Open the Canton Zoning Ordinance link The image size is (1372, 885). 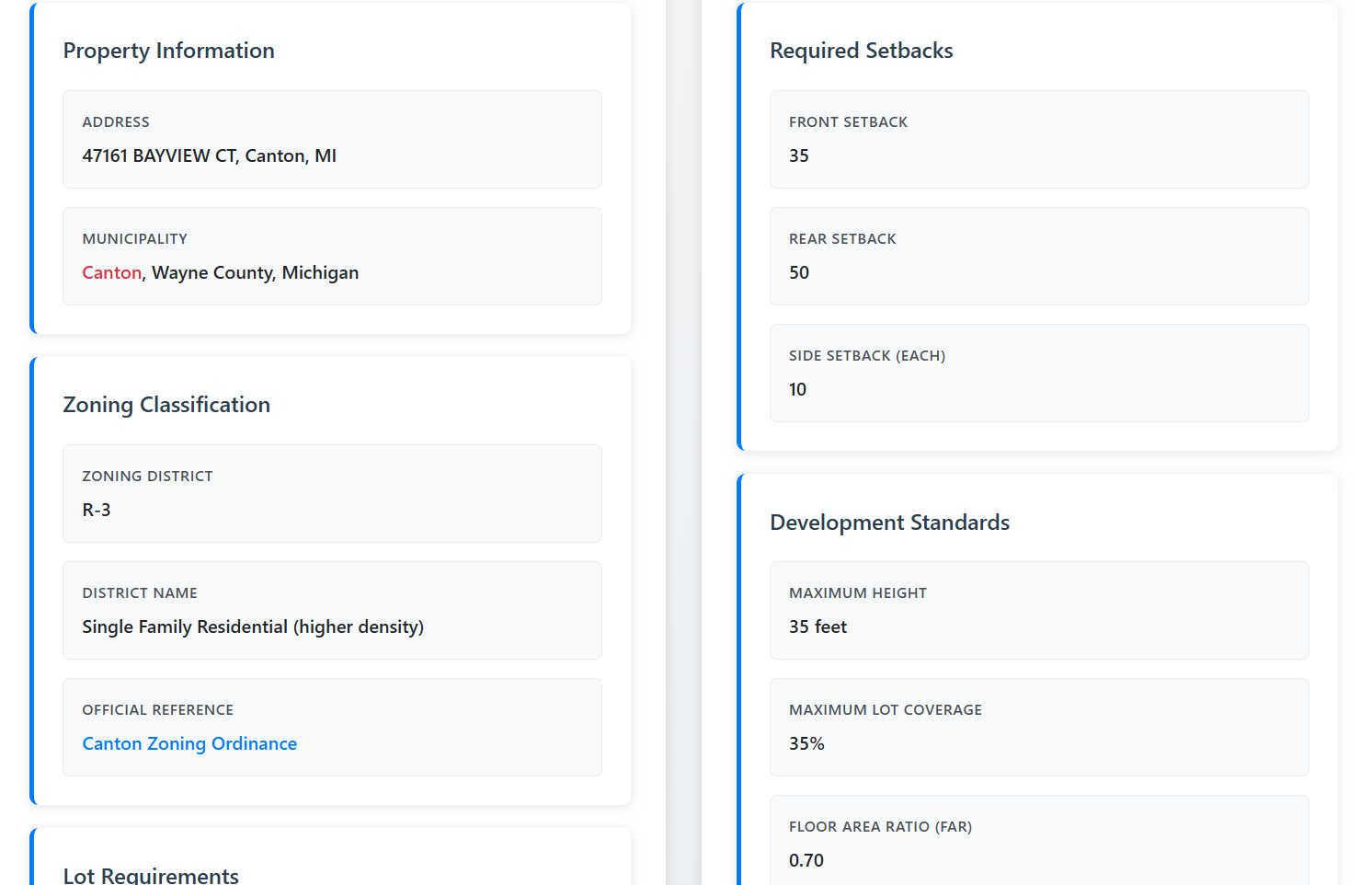coord(189,743)
